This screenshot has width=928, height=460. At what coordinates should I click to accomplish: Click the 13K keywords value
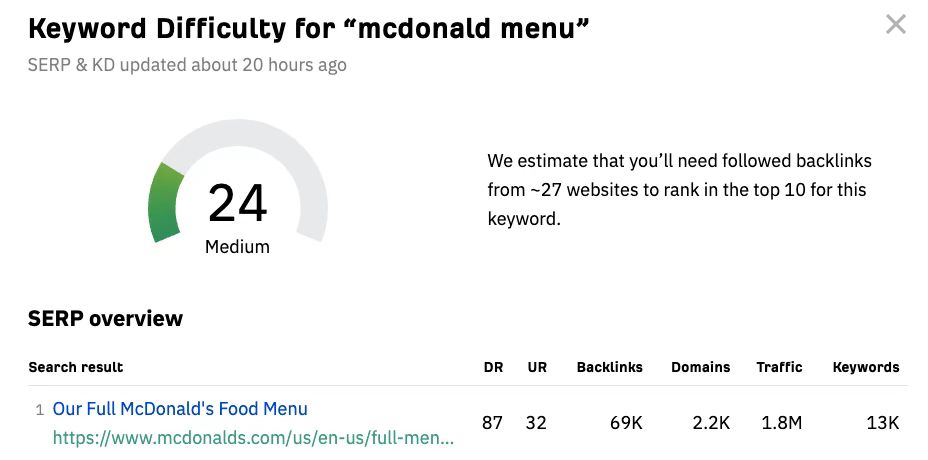(x=884, y=423)
